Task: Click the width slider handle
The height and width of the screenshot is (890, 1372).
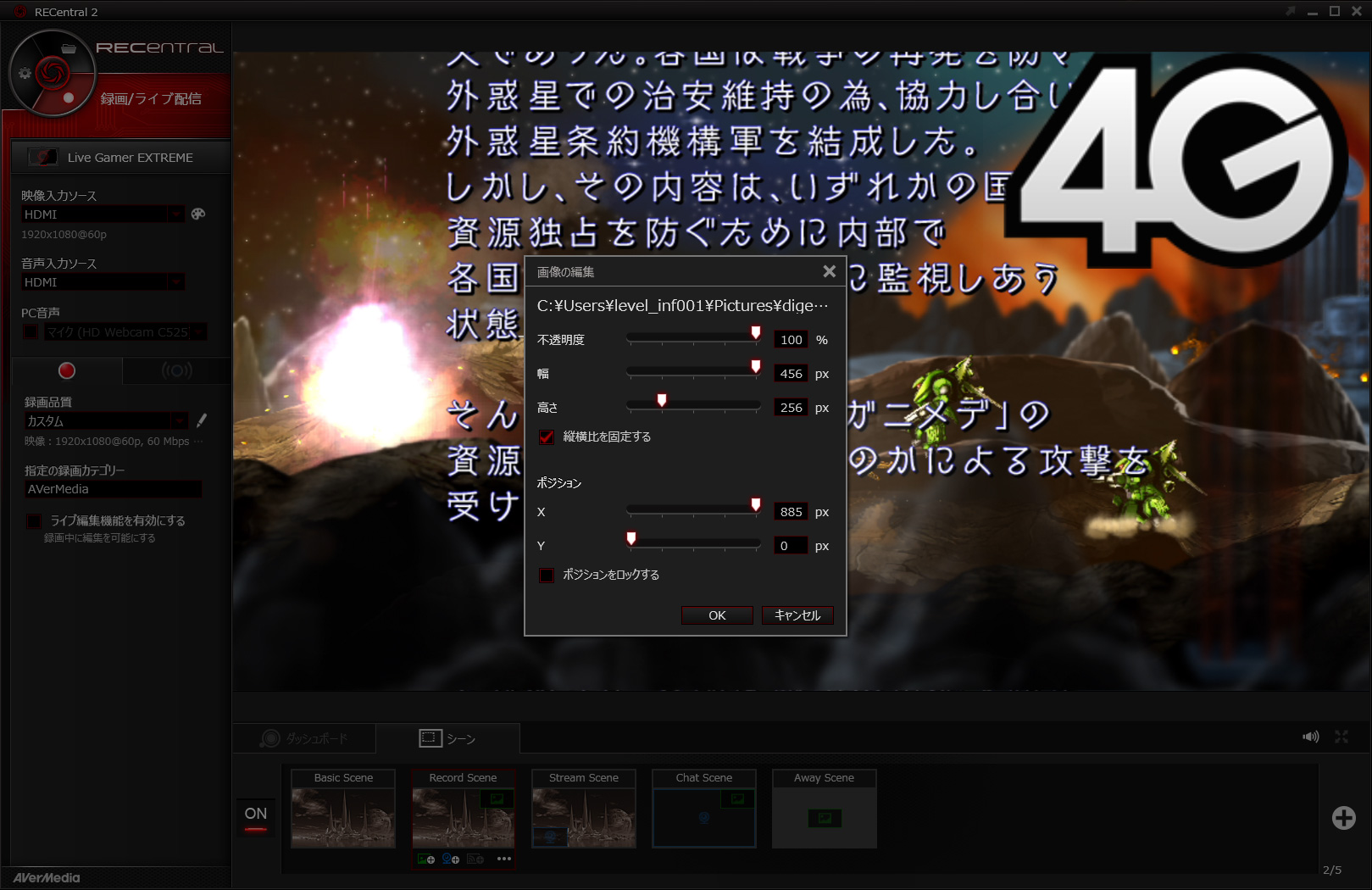Action: (756, 367)
